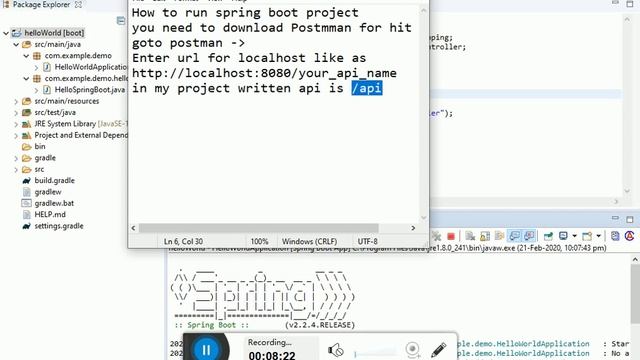Click the 100% zoom status entry

click(x=259, y=242)
